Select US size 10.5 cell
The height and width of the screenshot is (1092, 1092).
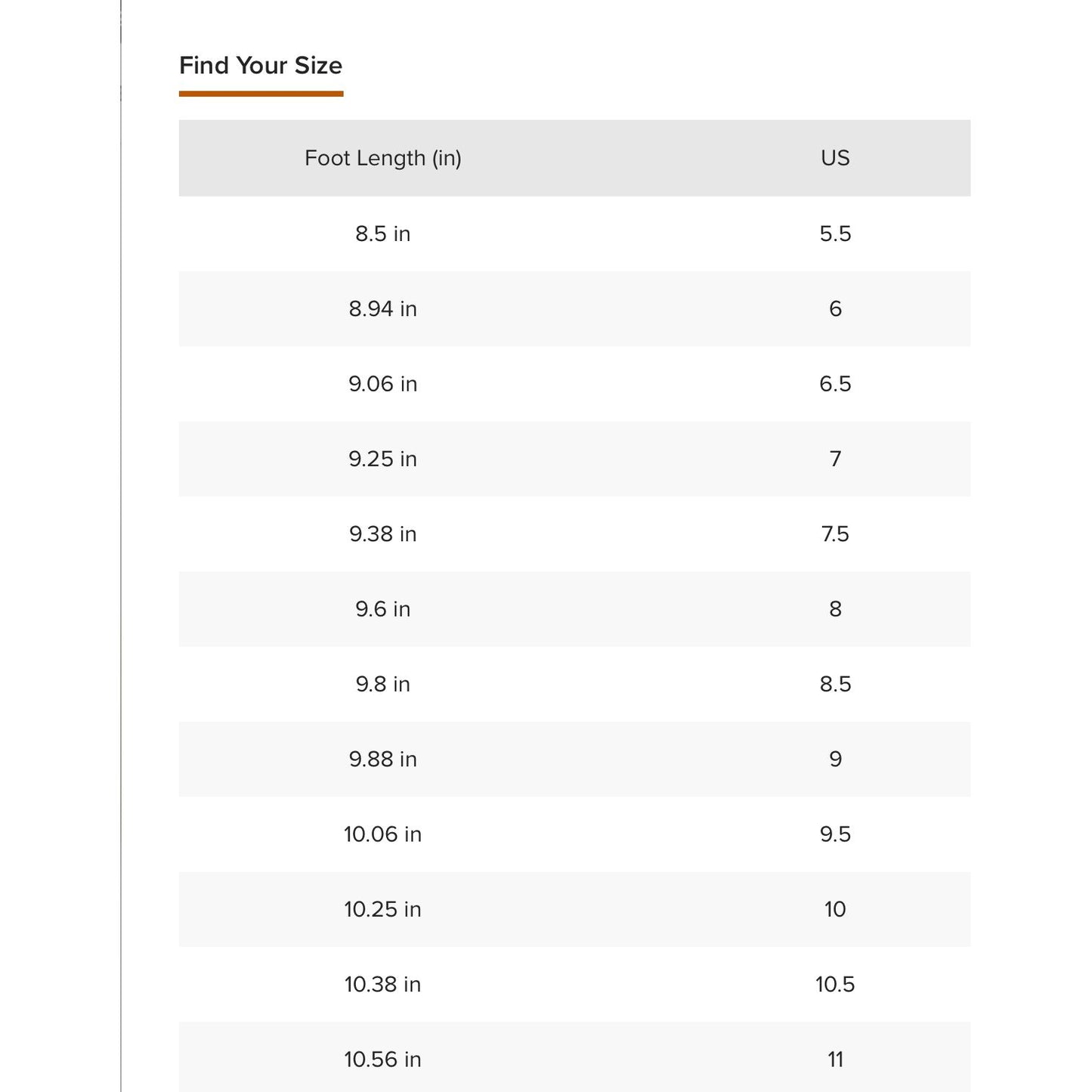pyautogui.click(x=835, y=984)
